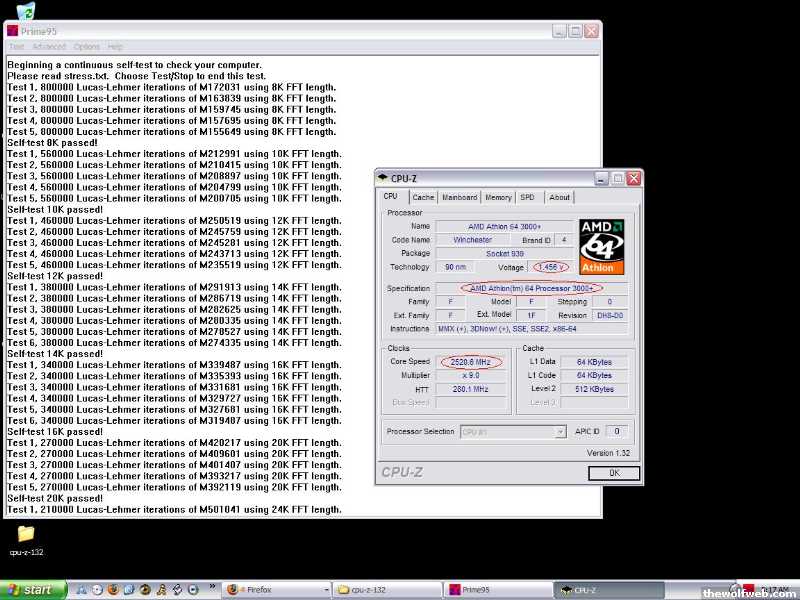Switch to the Cache tab in CPU-Z

(x=423, y=197)
